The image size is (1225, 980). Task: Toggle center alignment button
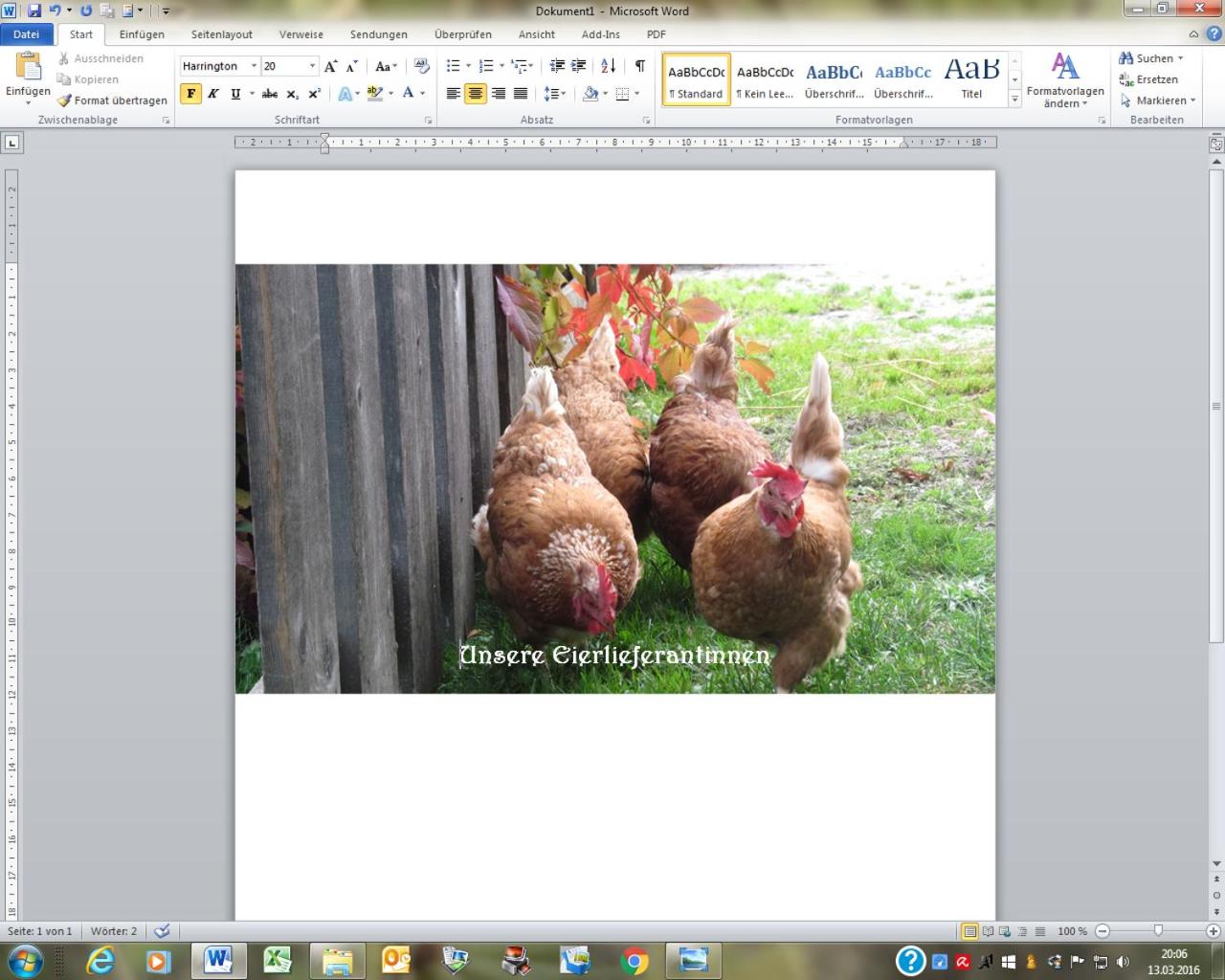[x=475, y=94]
